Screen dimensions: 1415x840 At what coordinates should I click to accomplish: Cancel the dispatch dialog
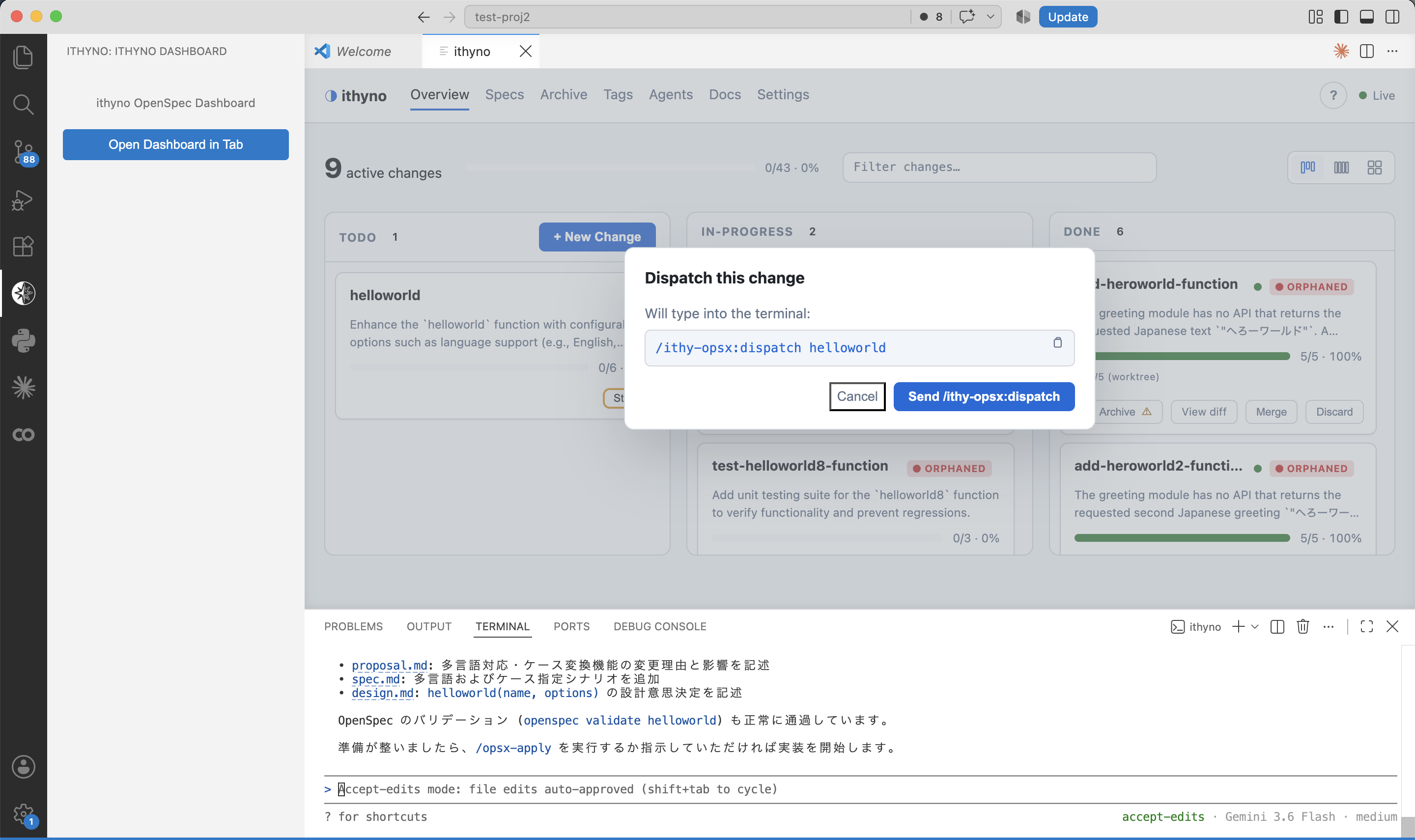tap(857, 397)
